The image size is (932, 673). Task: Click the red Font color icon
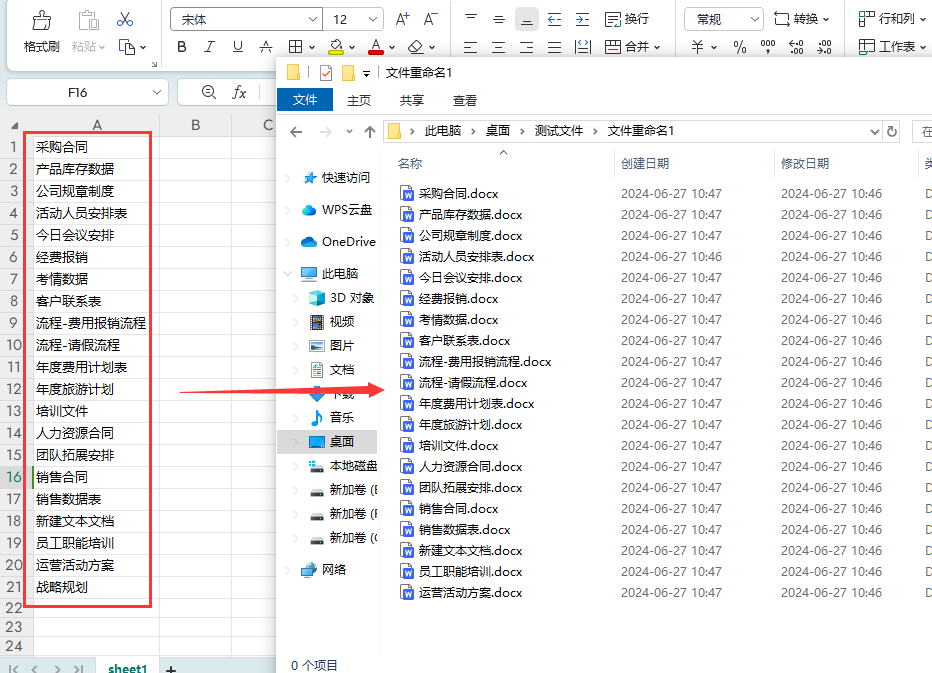tap(376, 46)
